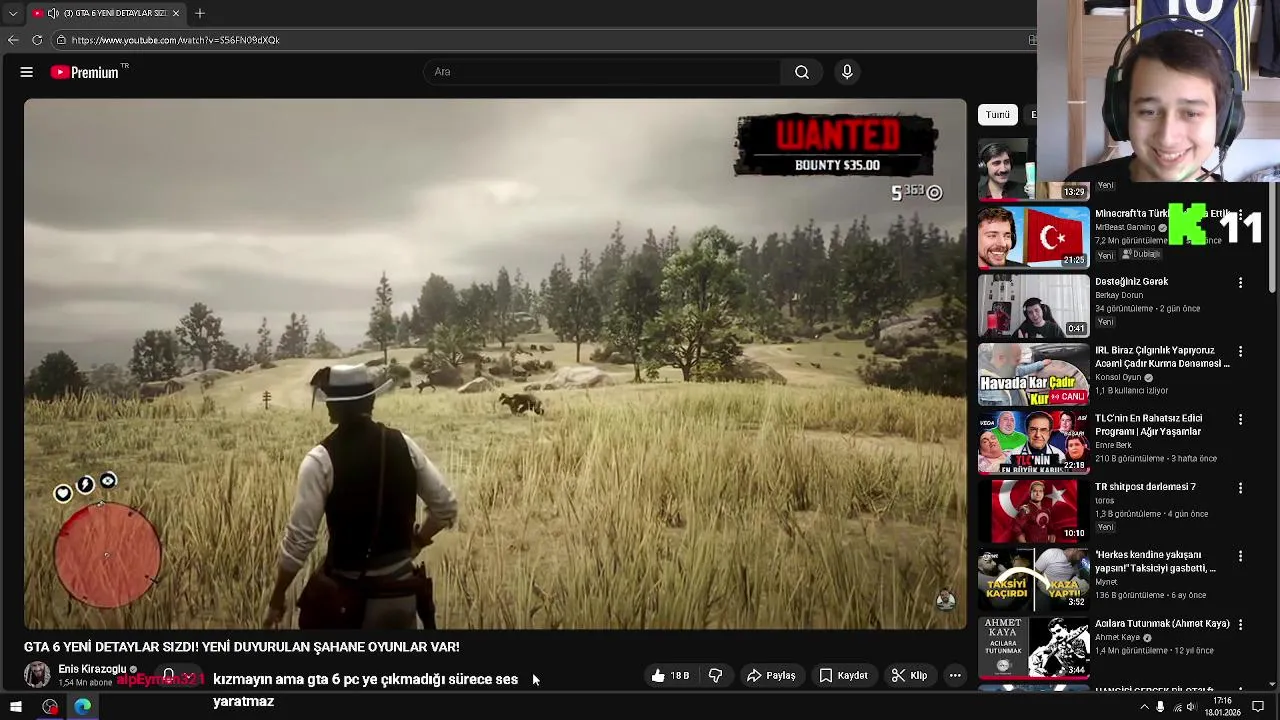Mute the tab via speaker icon
The image size is (1280, 720).
click(53, 13)
